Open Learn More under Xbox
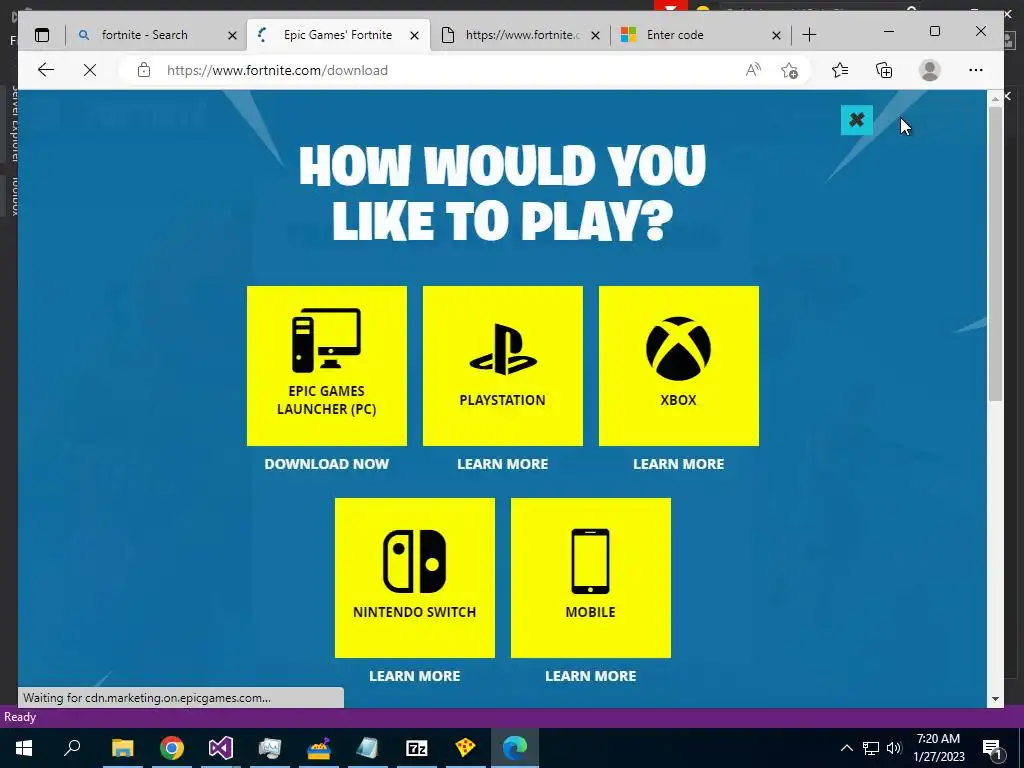Screen dimensions: 1024x768 (679, 464)
